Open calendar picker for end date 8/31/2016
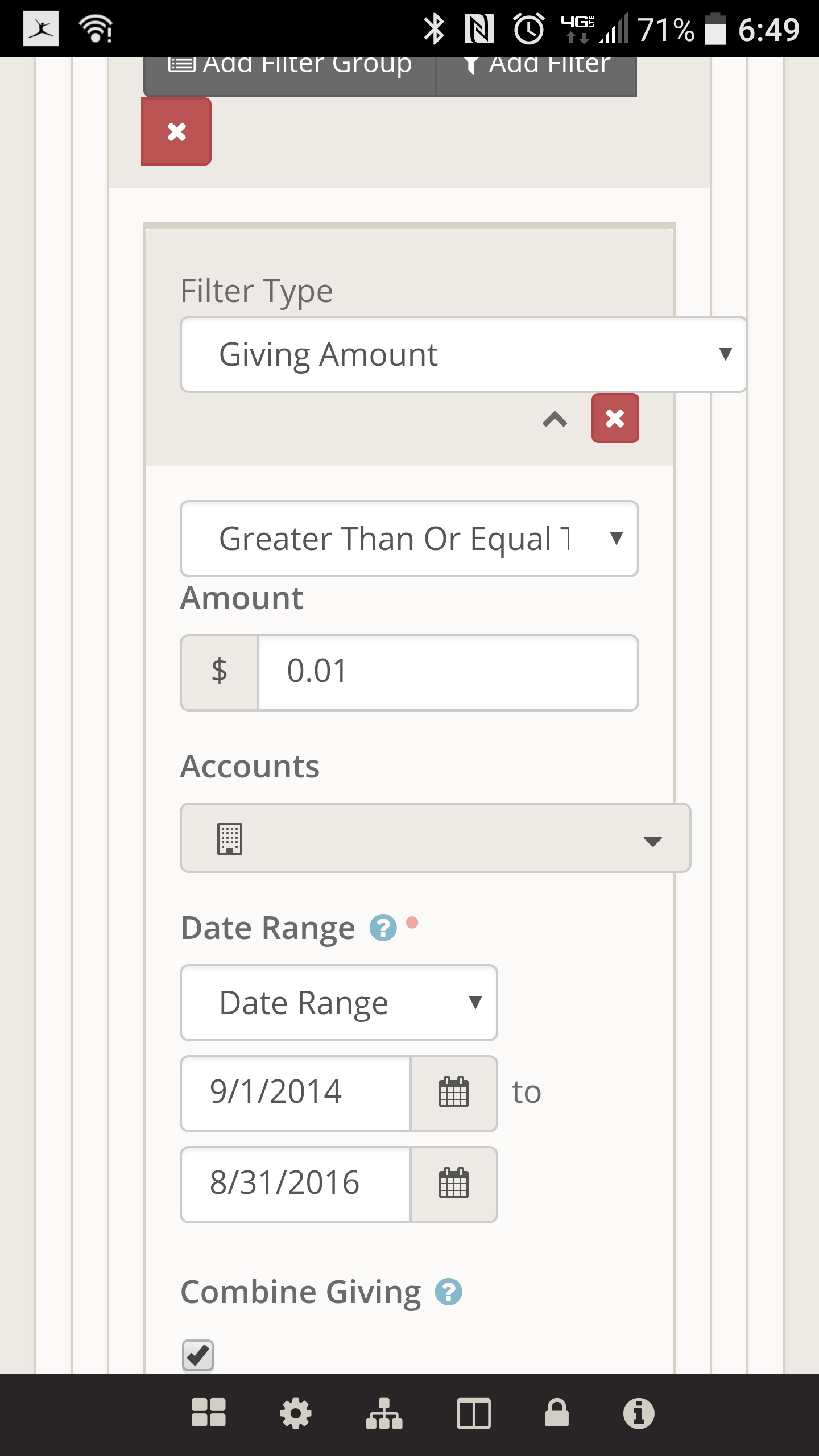 click(454, 1184)
